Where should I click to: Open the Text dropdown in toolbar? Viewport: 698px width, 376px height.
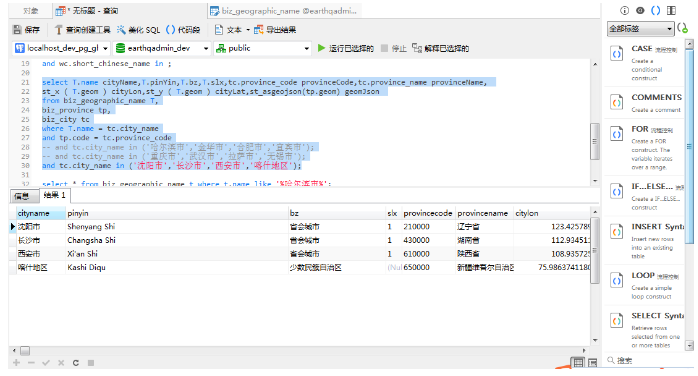[231, 30]
